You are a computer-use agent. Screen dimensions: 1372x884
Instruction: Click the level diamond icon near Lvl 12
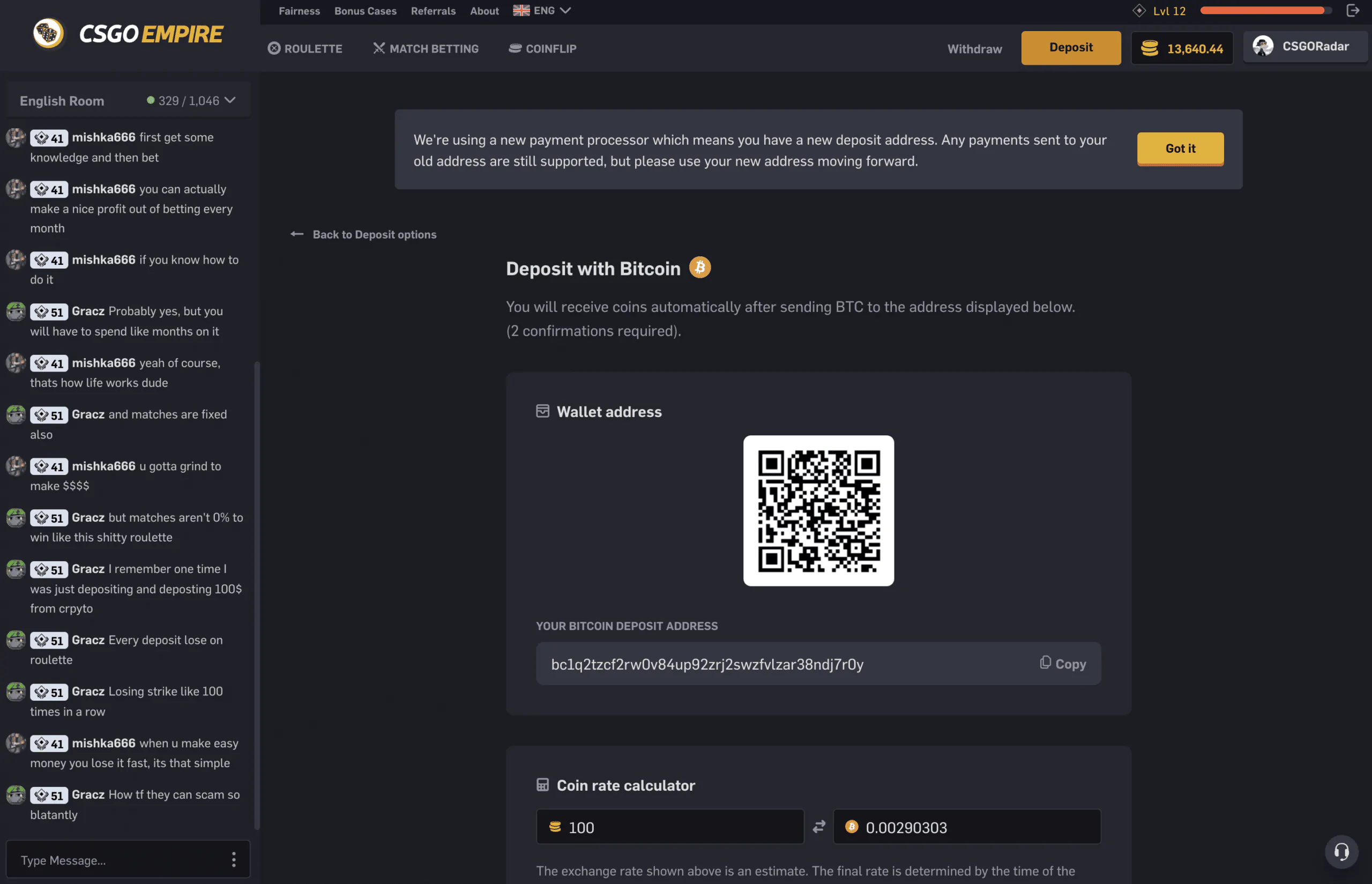[1139, 10]
